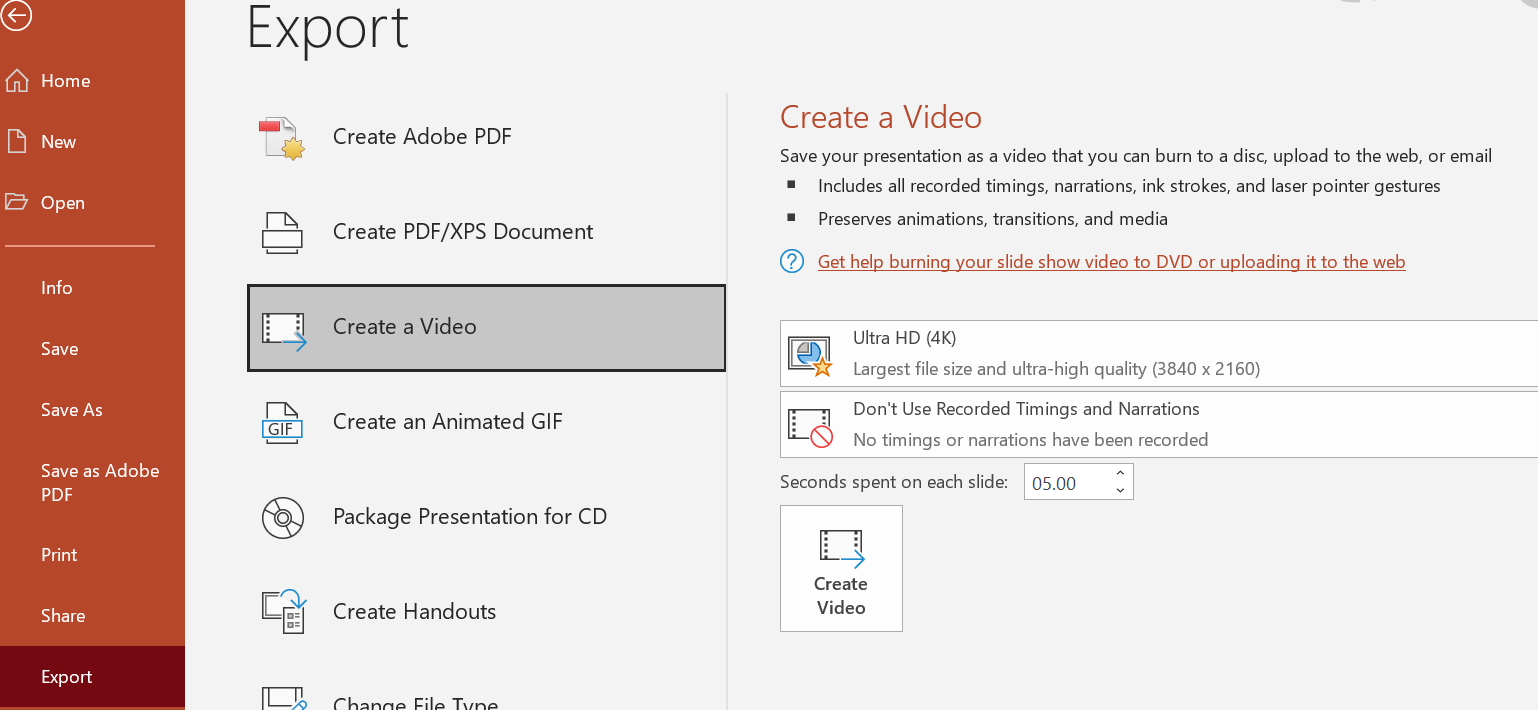Select the Create an Animated GIF option

click(486, 422)
